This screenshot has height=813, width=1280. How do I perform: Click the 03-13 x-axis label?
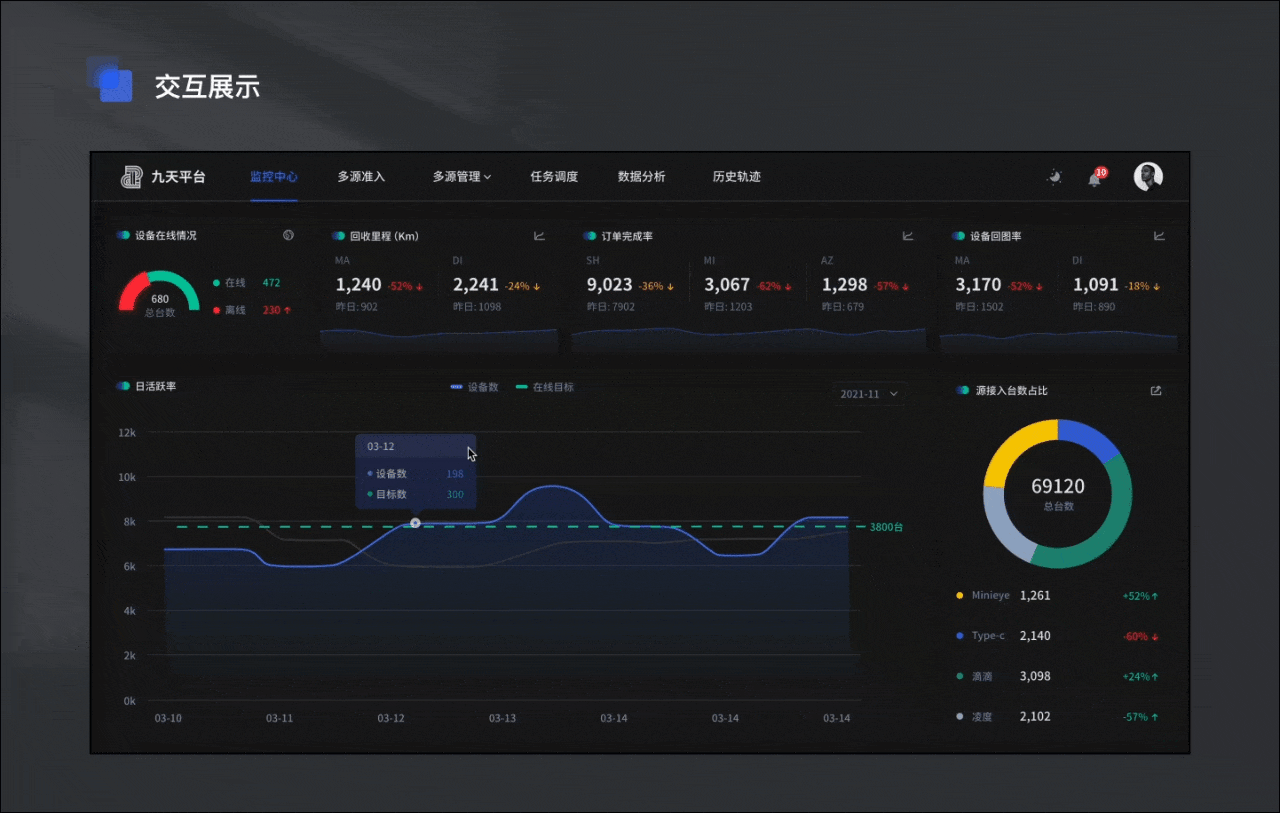pyautogui.click(x=502, y=718)
